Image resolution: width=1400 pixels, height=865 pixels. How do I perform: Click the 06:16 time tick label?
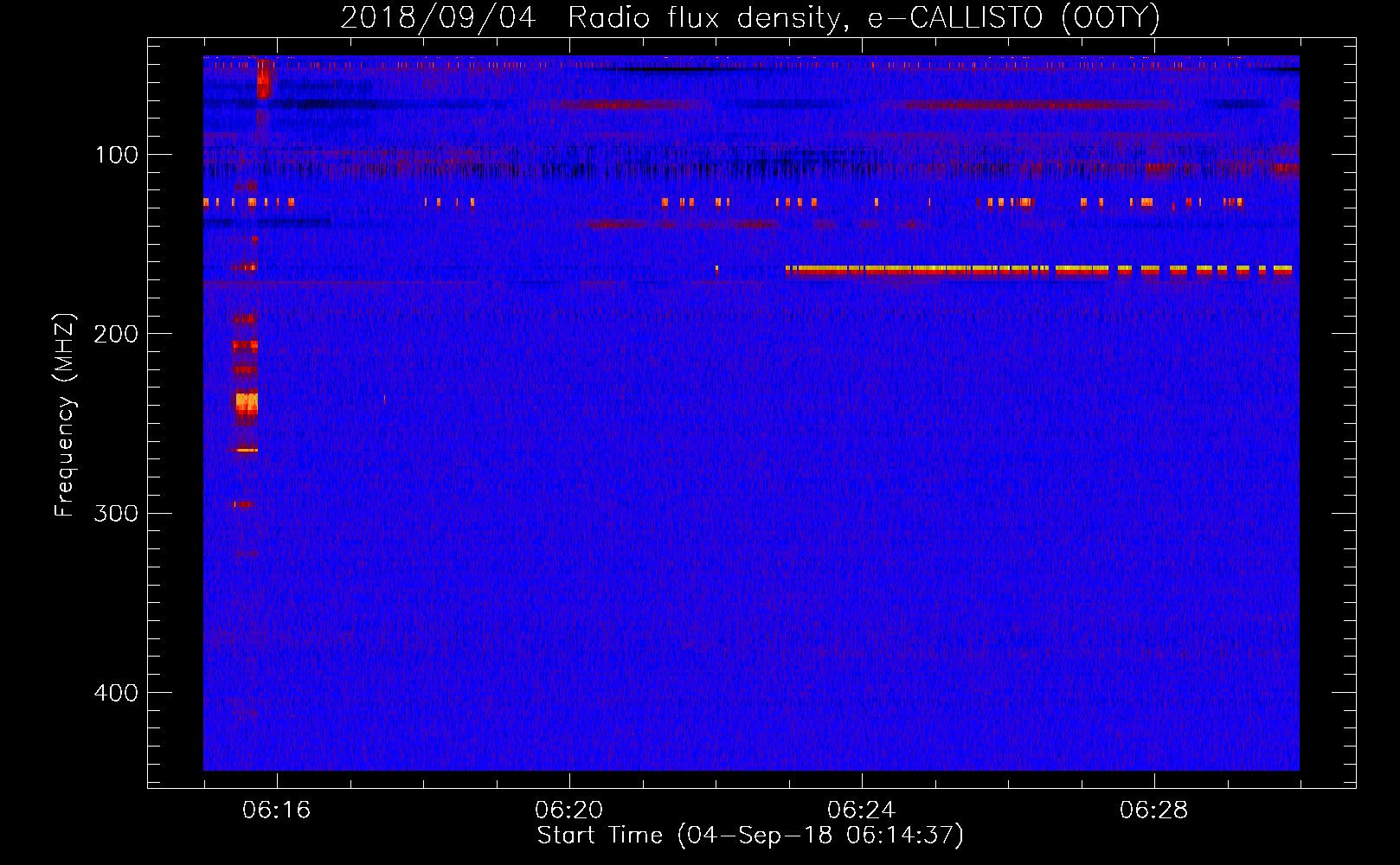(276, 811)
